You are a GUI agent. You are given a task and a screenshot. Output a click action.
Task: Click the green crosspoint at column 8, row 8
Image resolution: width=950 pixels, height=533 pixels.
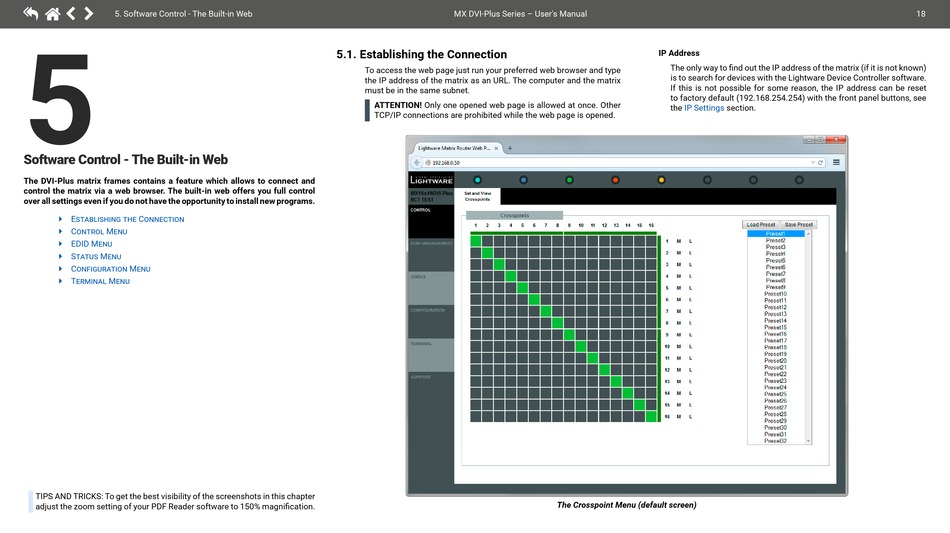tap(557, 323)
